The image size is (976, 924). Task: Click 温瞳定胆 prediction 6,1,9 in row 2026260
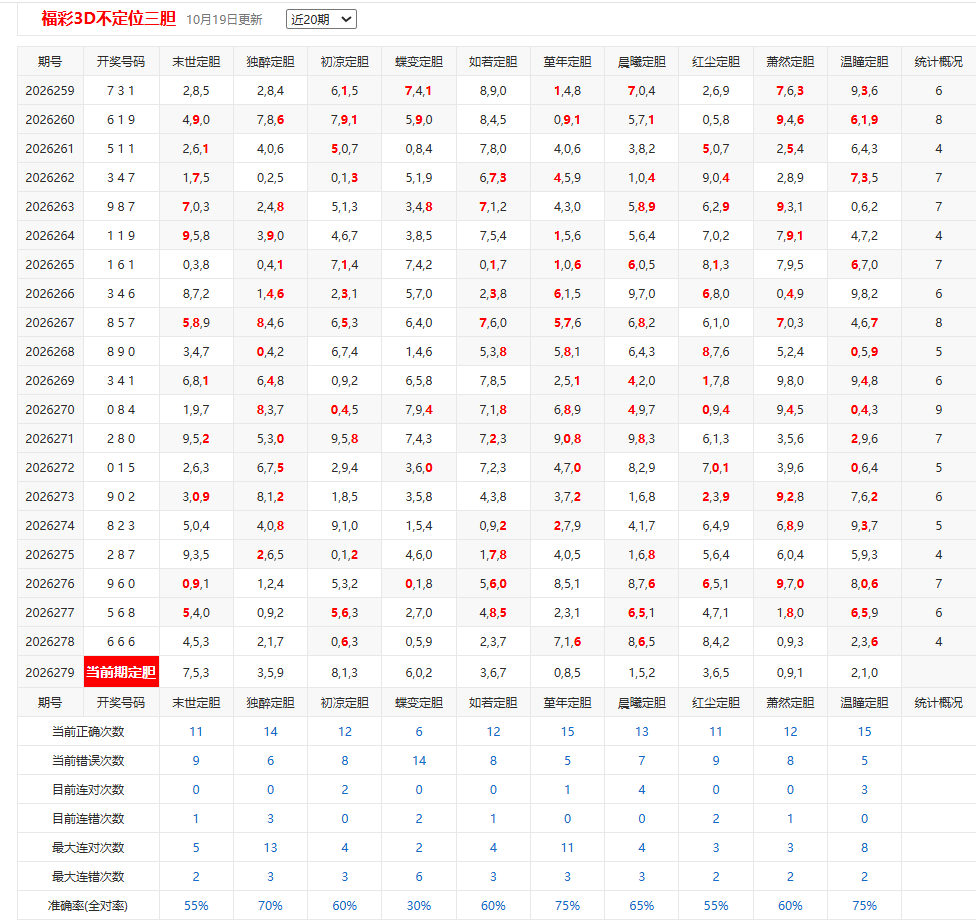coord(865,120)
